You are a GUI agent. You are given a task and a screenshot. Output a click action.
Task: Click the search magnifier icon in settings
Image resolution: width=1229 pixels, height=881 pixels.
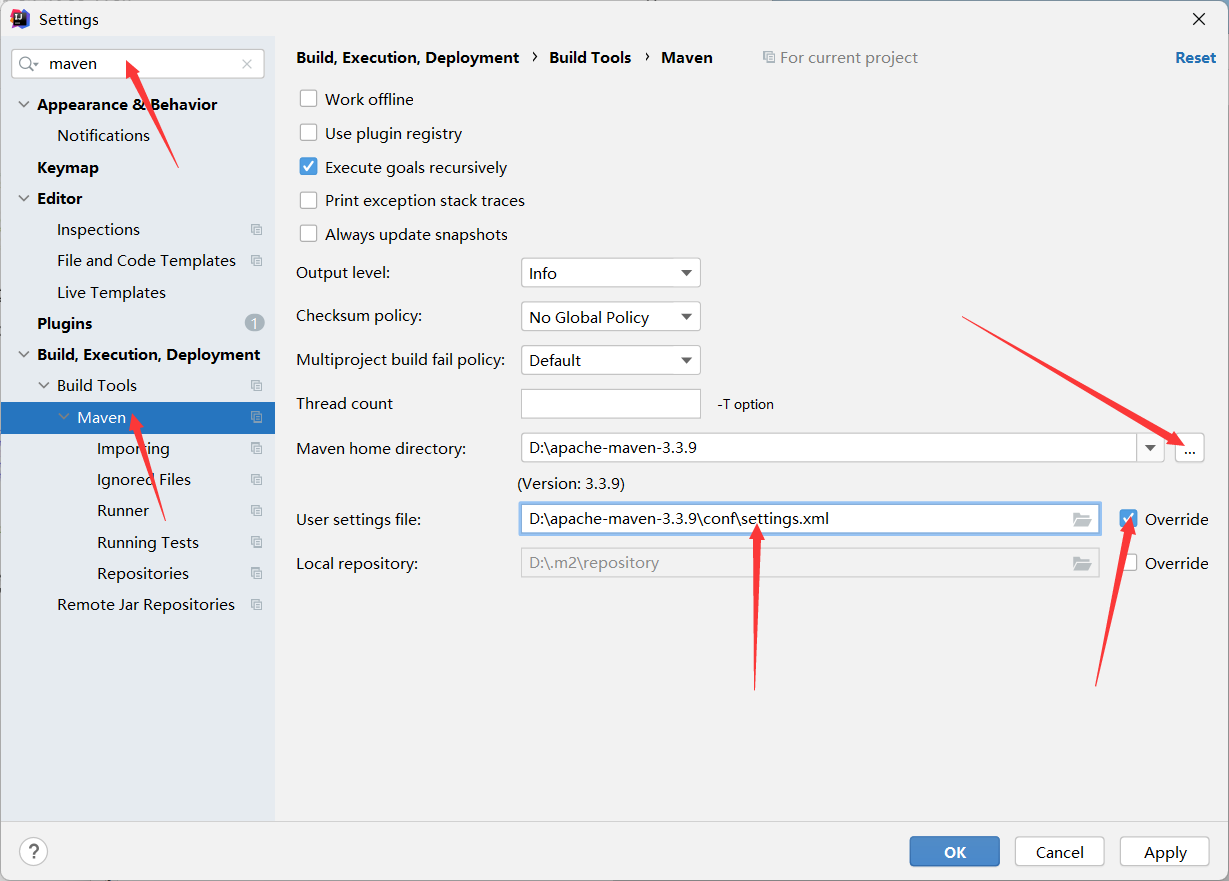coord(29,64)
